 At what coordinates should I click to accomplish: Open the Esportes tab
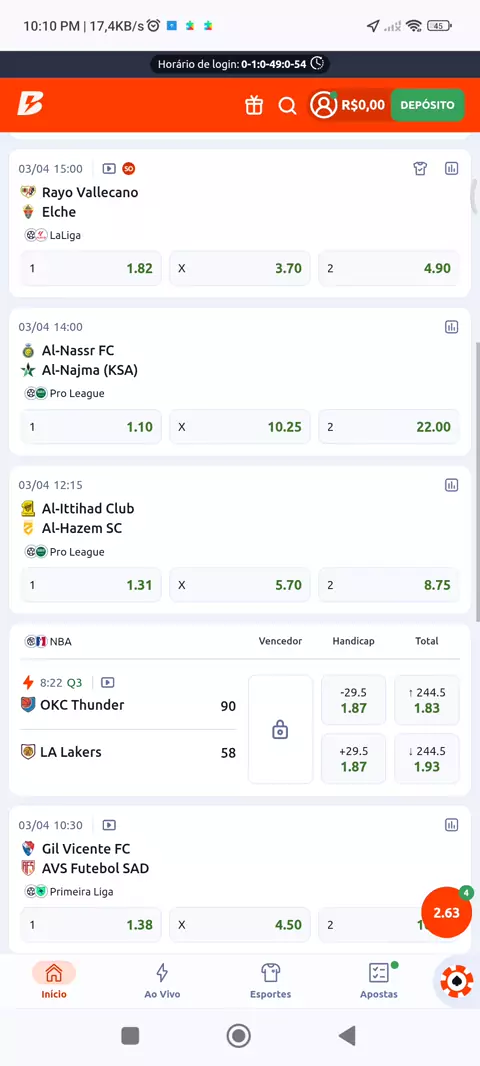tap(271, 981)
